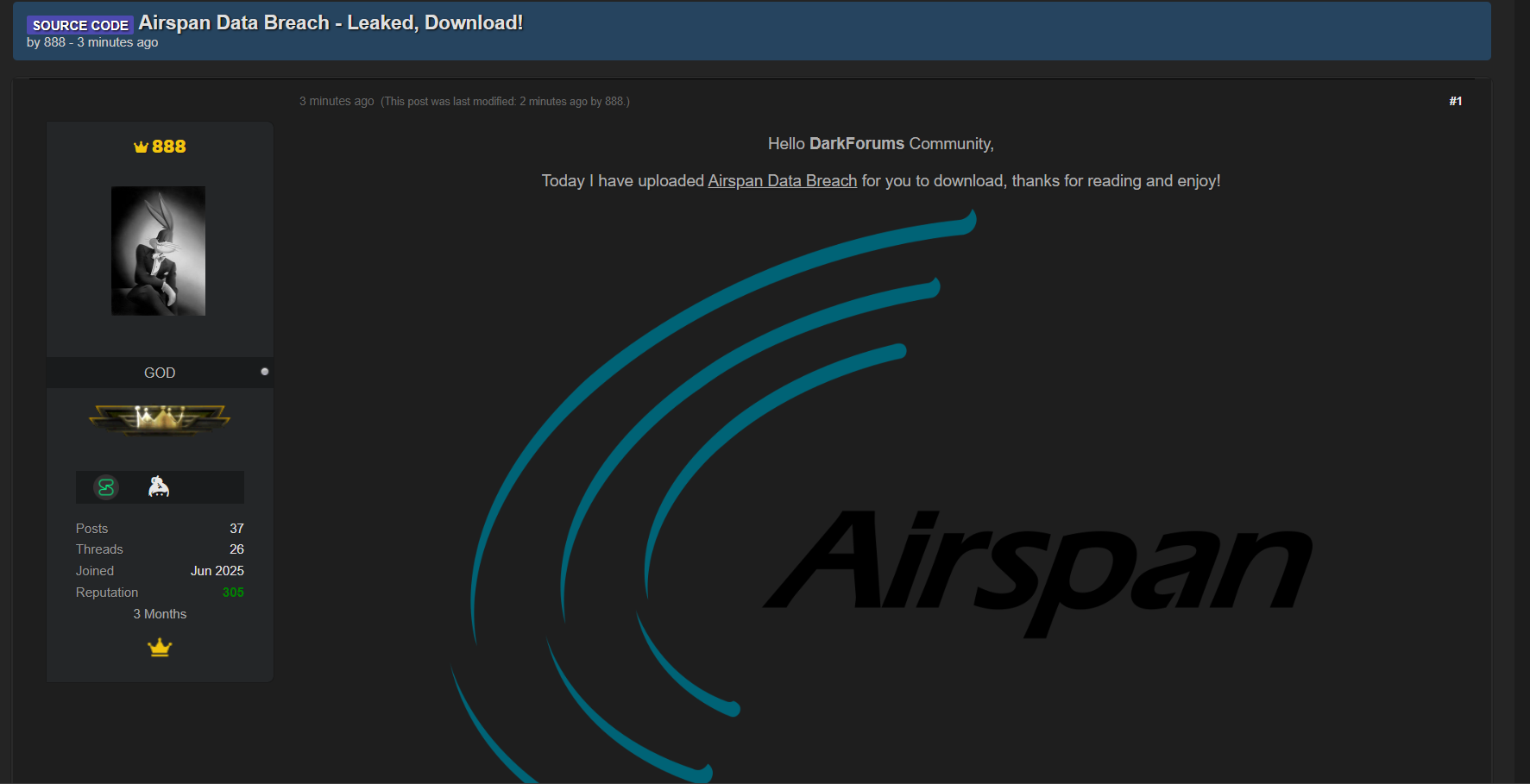Image resolution: width=1530 pixels, height=784 pixels.
Task: Open the #1 post permalink
Action: (1455, 101)
